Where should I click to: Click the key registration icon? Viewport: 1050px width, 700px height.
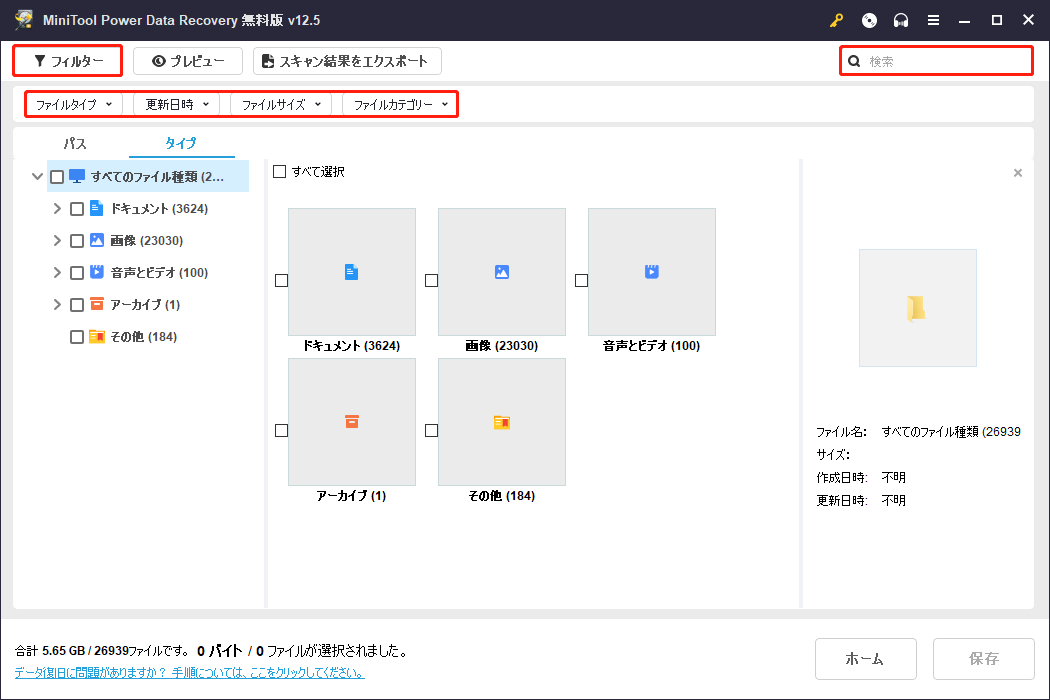click(x=836, y=20)
